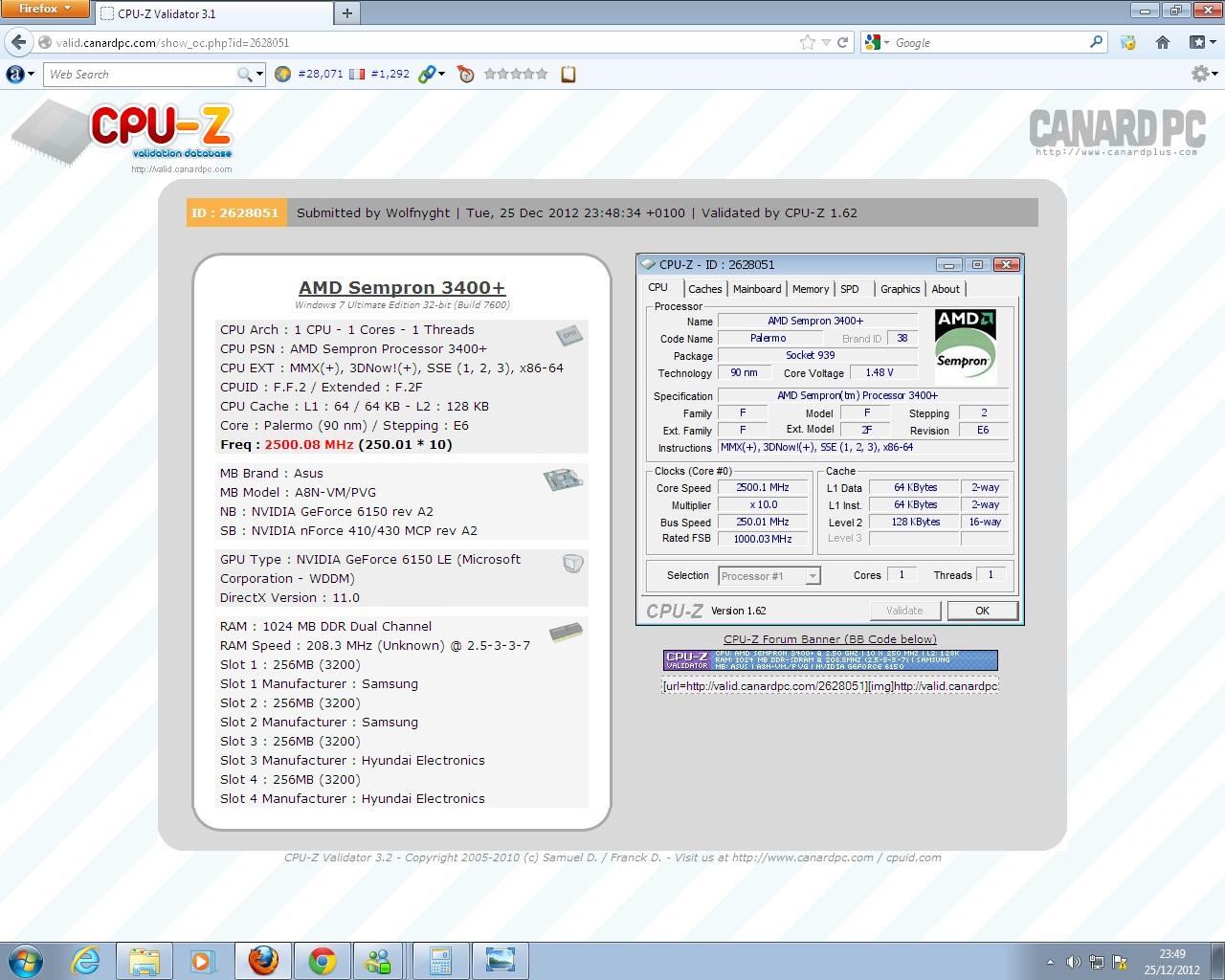Viewport: 1225px width, 980px height.
Task: Click the Google search input box
Action: click(991, 42)
